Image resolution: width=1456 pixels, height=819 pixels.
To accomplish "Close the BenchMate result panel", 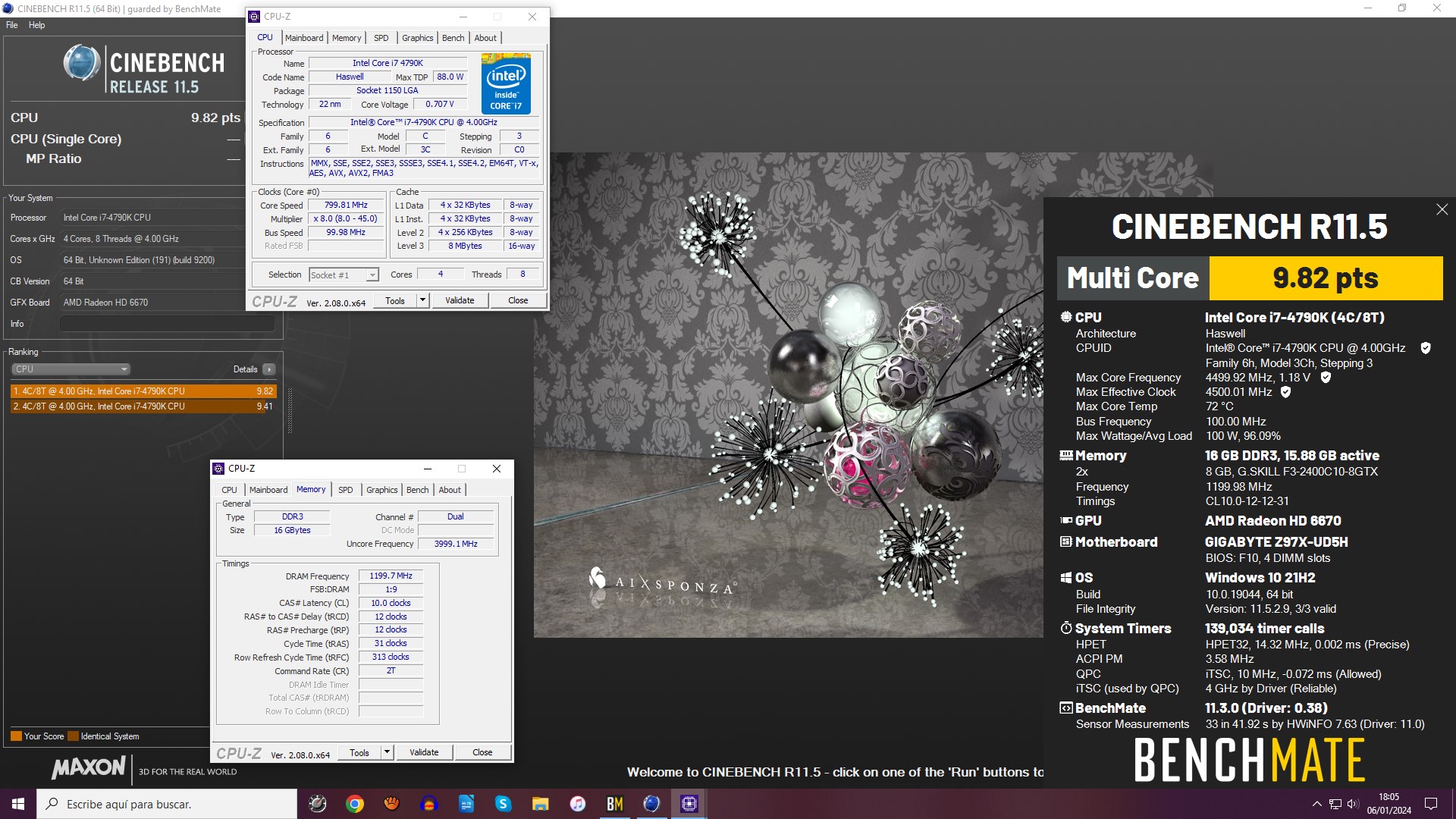I will (1442, 209).
